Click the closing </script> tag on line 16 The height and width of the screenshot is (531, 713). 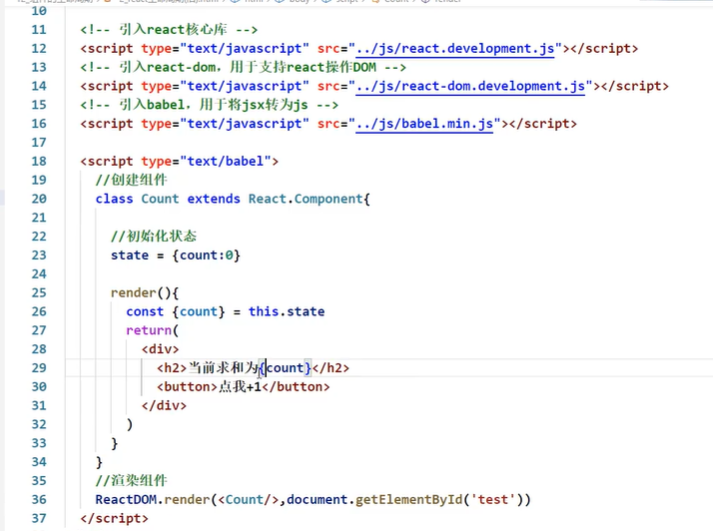(543, 124)
